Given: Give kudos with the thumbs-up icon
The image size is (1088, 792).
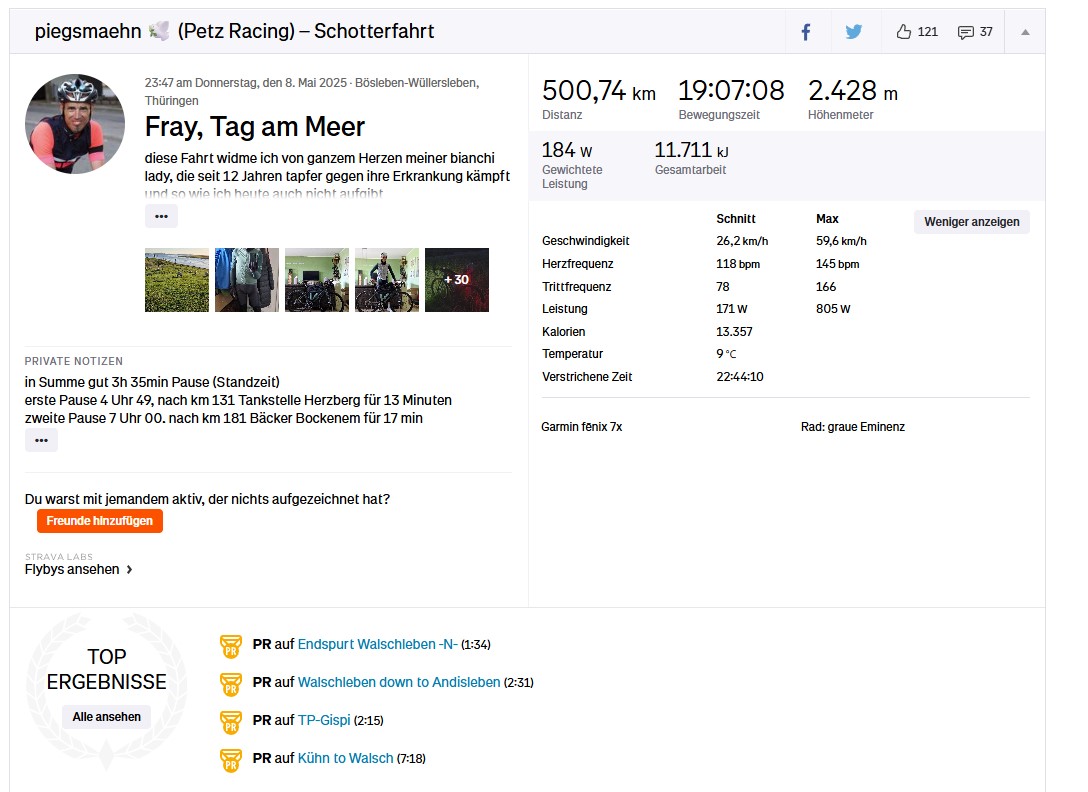Looking at the screenshot, I should tap(904, 32).
